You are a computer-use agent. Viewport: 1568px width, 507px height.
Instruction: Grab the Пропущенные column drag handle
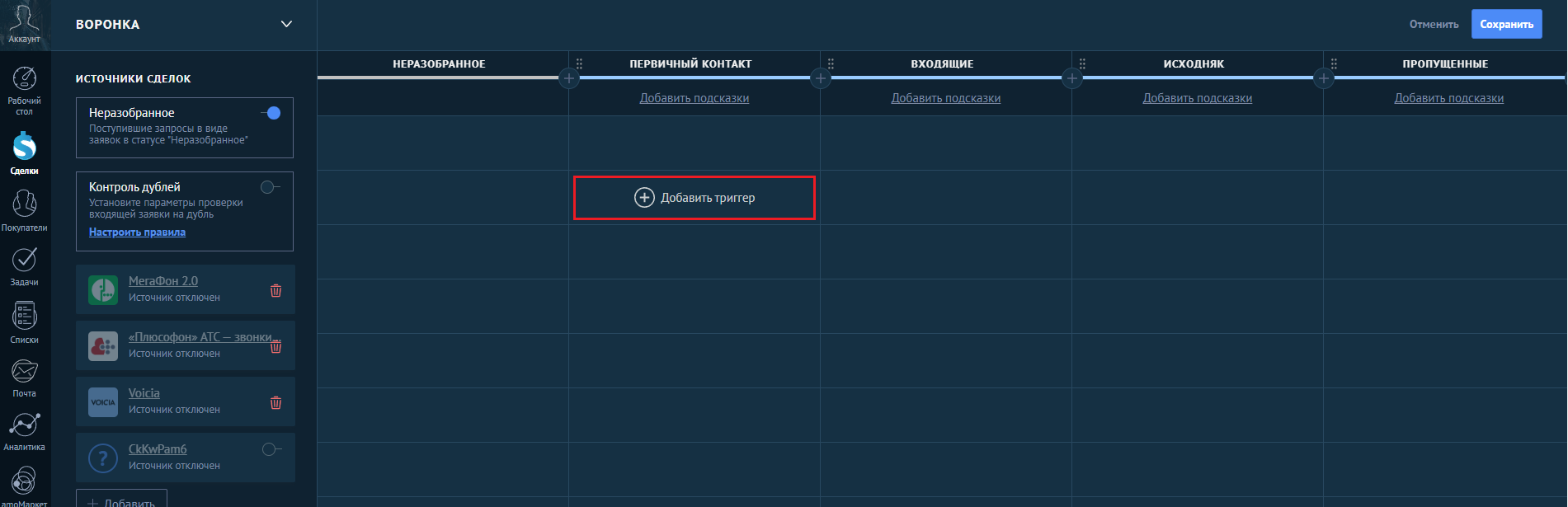(1335, 63)
